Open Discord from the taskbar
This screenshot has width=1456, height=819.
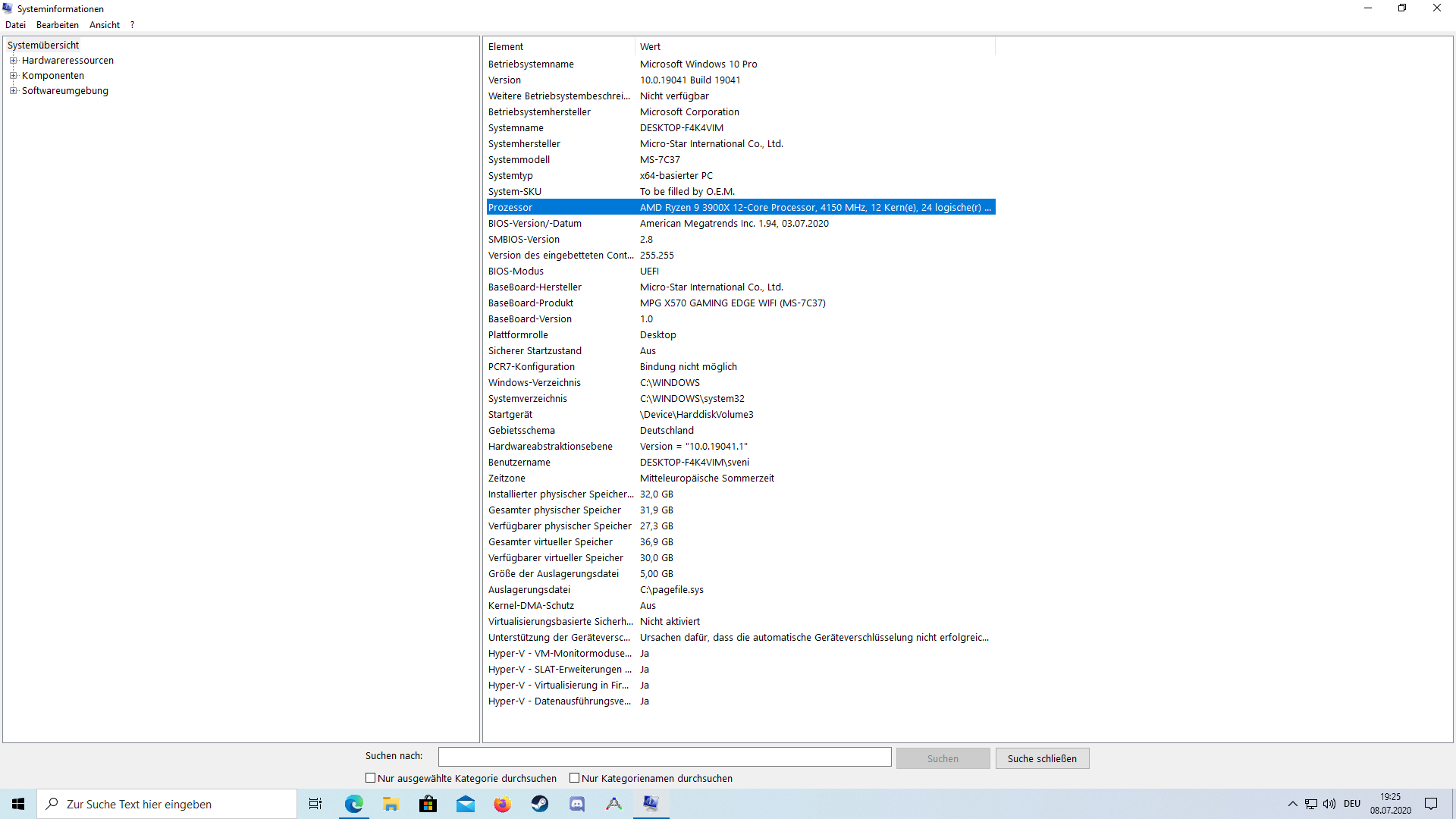tap(577, 804)
